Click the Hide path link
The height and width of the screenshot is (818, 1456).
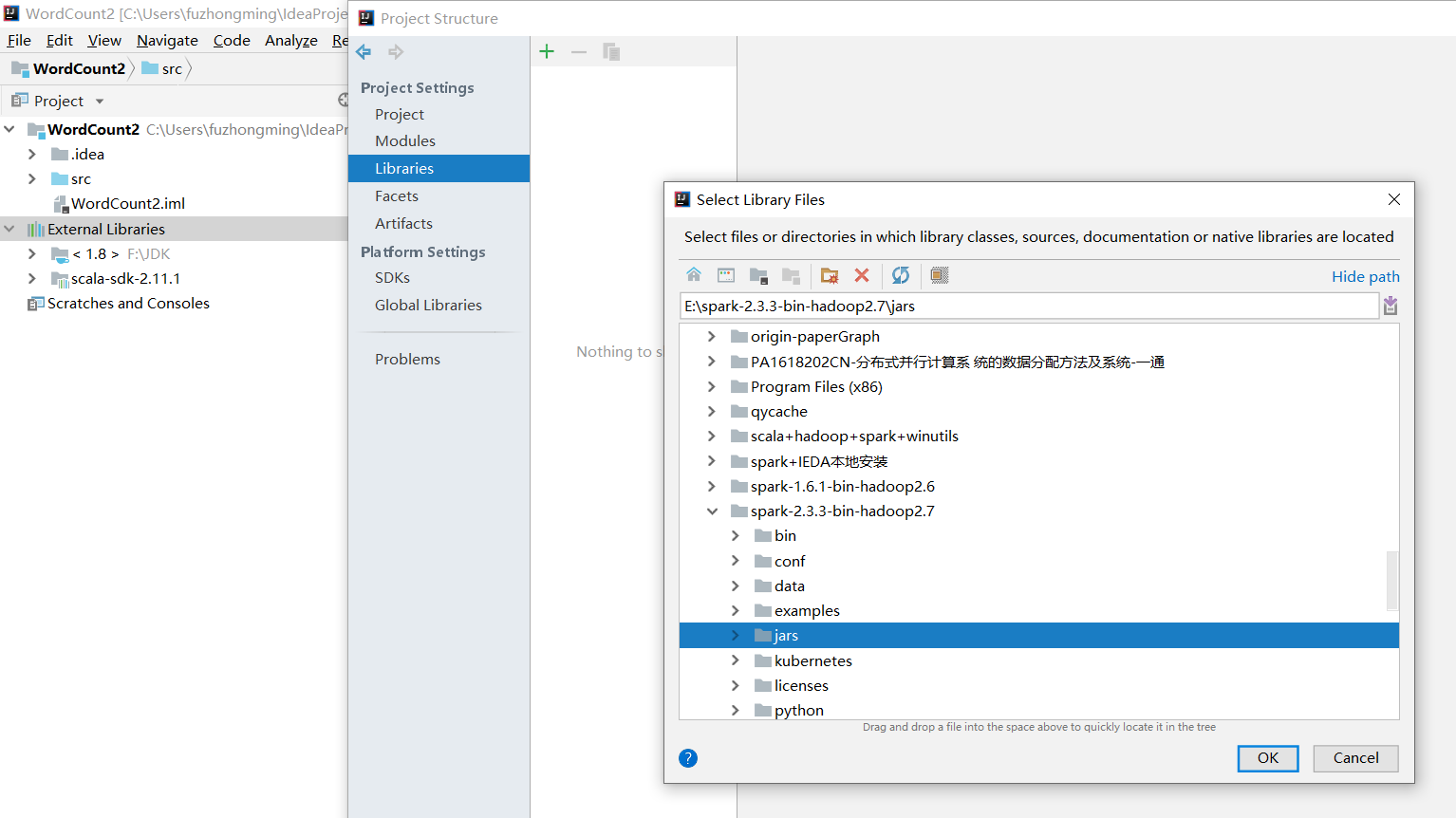[1365, 276]
